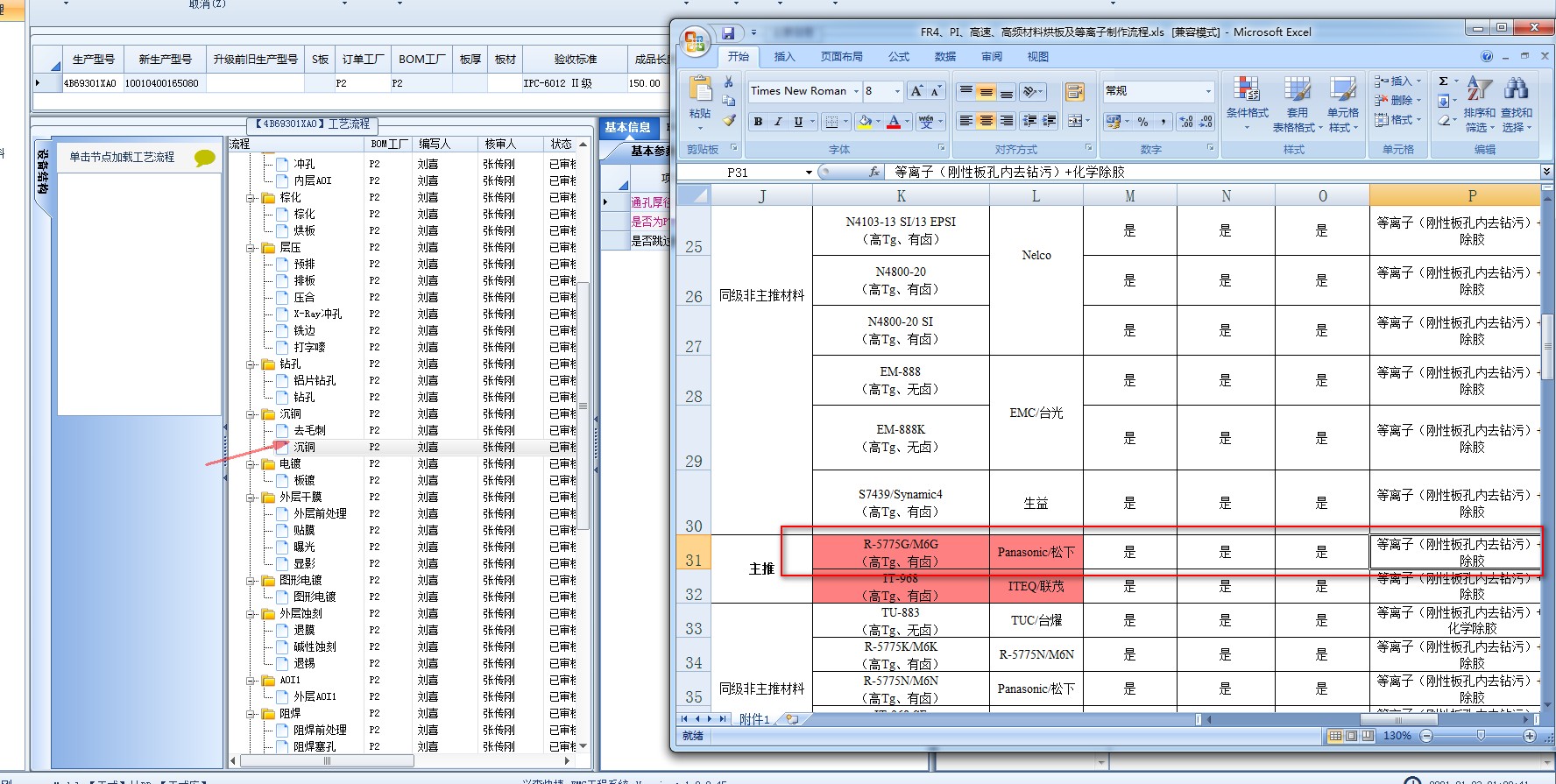The image size is (1556, 784).
Task: Toggle top vertical alignment
Action: click(x=965, y=91)
